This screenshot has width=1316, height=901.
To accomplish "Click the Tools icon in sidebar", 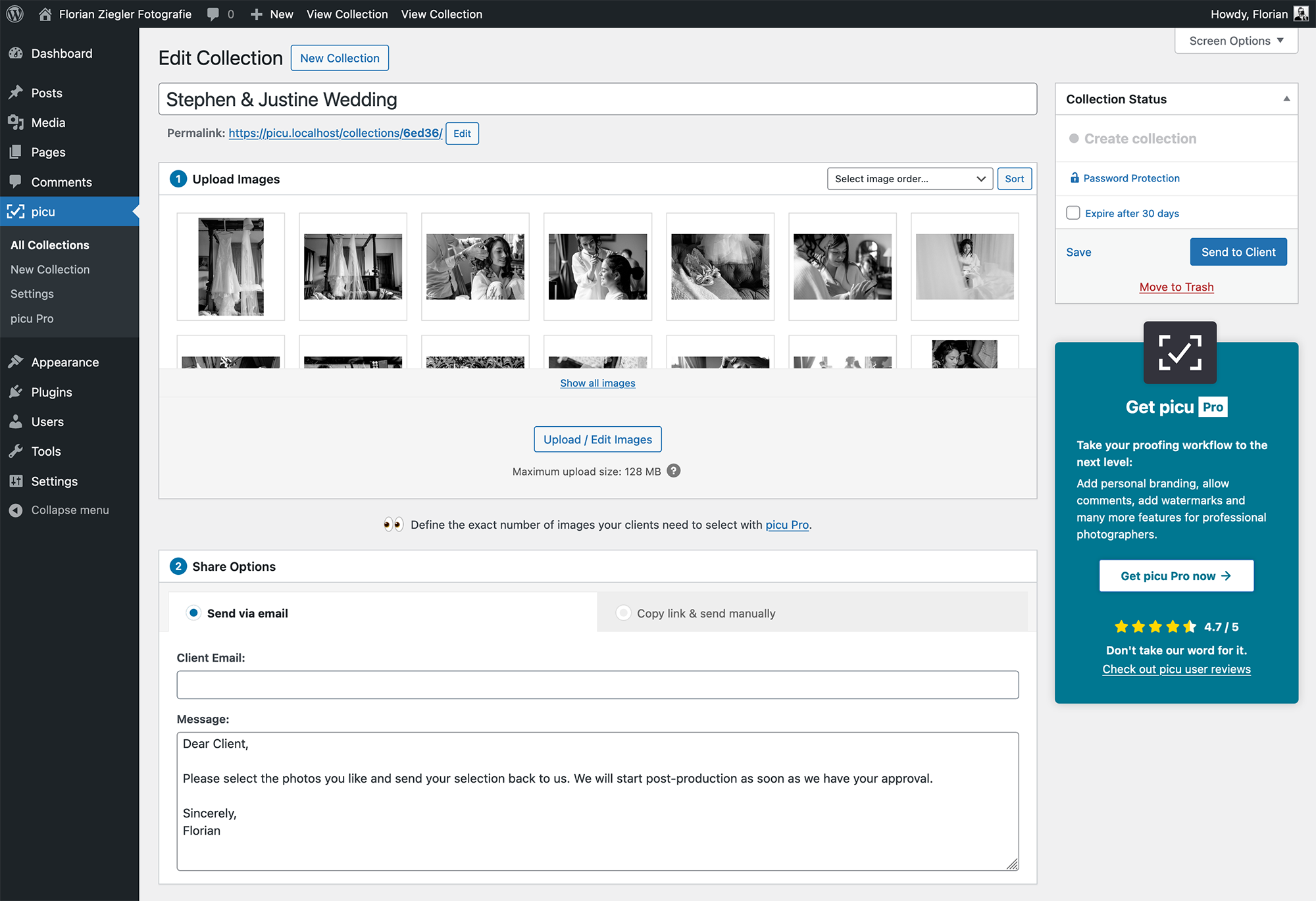I will tap(15, 451).
